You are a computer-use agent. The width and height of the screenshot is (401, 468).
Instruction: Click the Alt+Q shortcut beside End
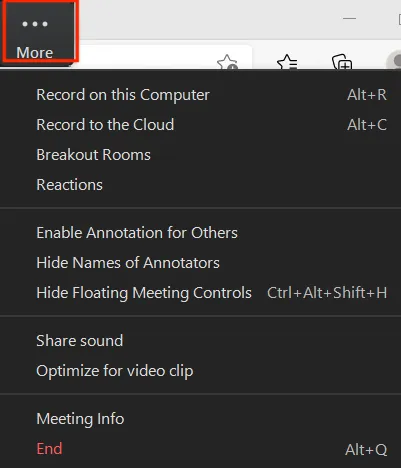coord(366,450)
